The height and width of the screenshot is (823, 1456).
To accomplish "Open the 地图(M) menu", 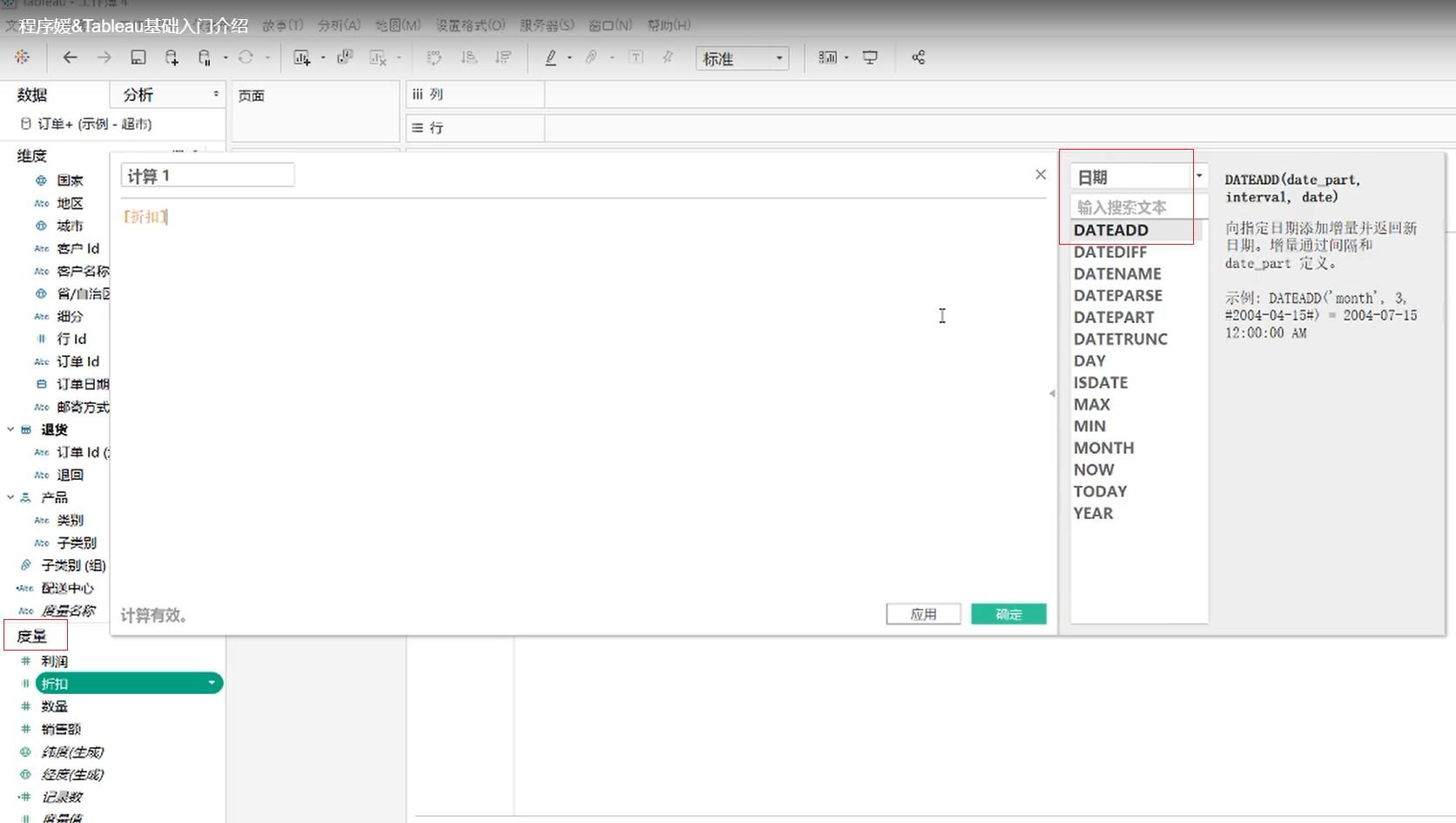I will [398, 25].
